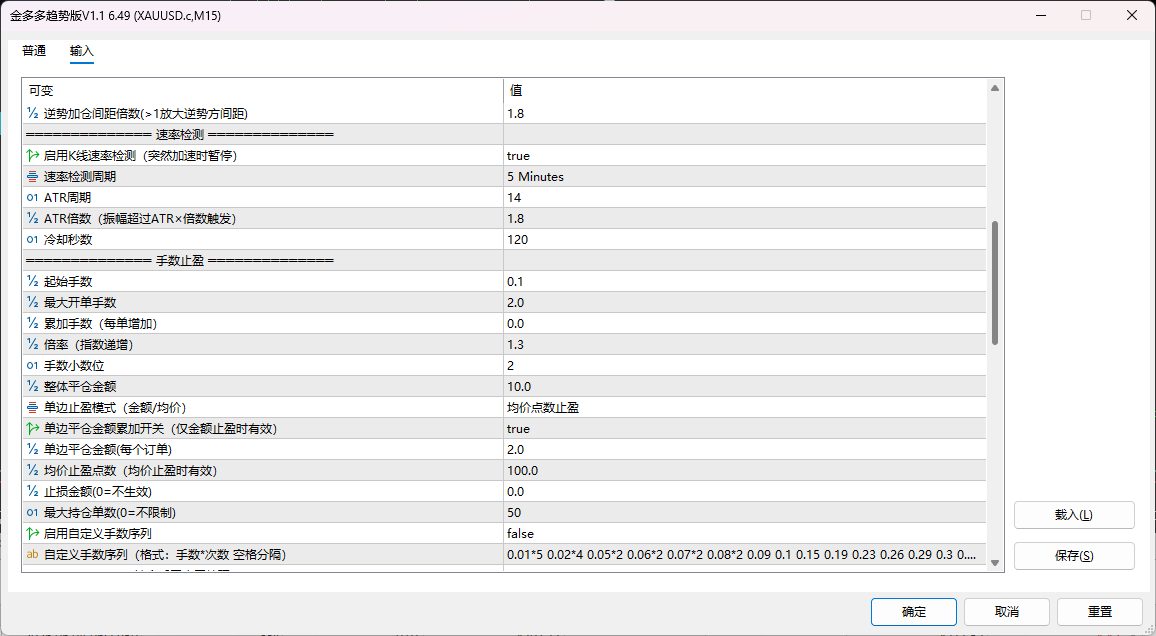The width and height of the screenshot is (1156, 636).
Task: Select the 起始手数 value 0.1
Action: (515, 282)
